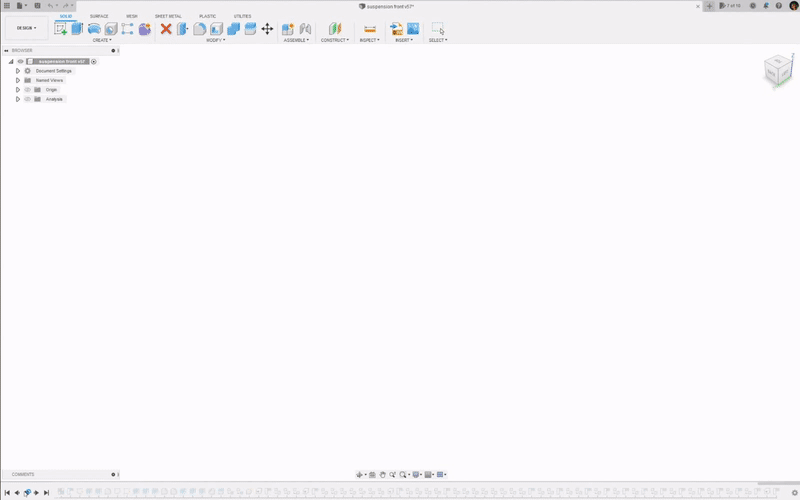This screenshot has width=800, height=500.
Task: Select the Combine tool
Action: [x=233, y=29]
